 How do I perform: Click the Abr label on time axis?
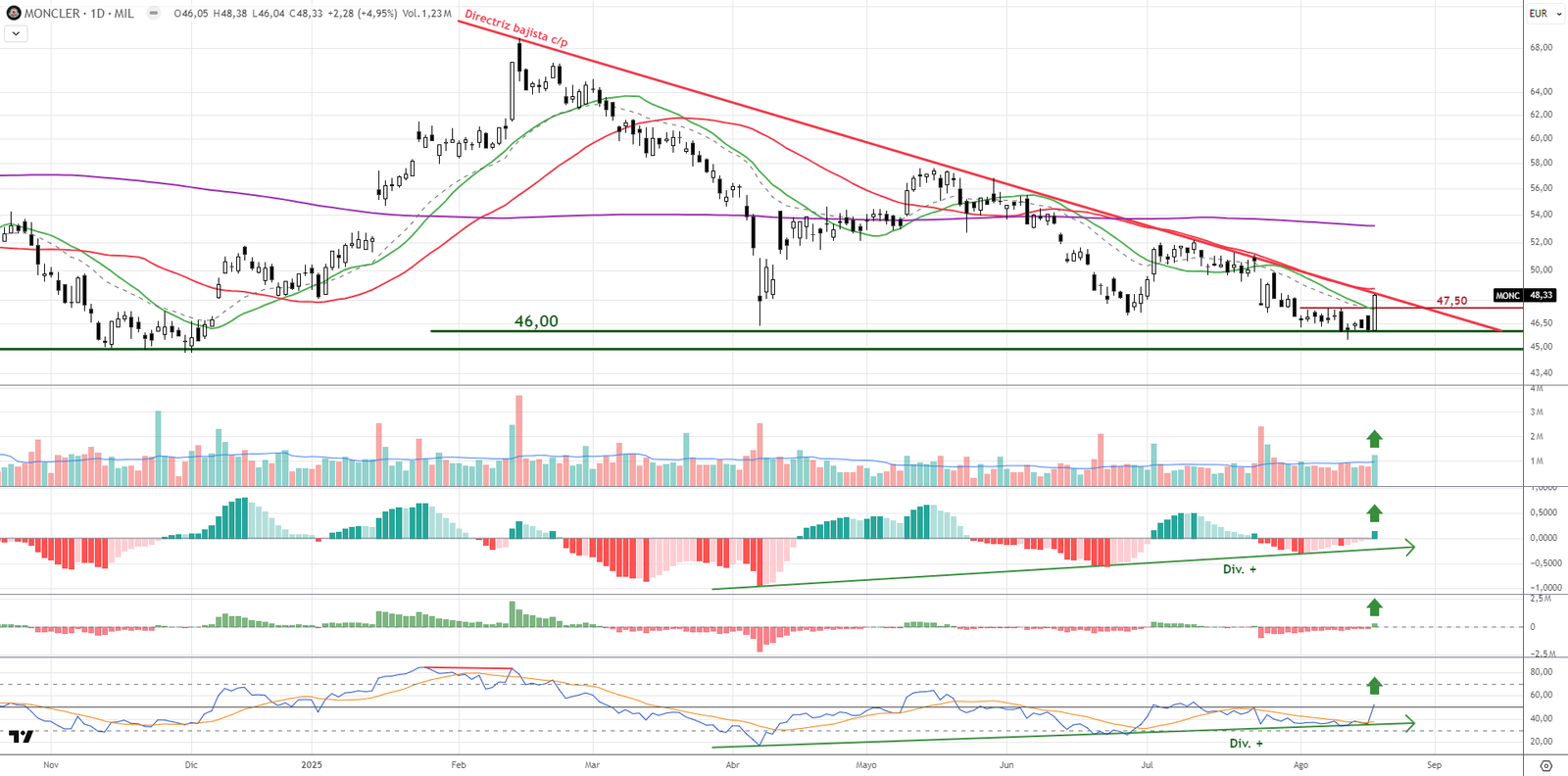pyautogui.click(x=732, y=765)
